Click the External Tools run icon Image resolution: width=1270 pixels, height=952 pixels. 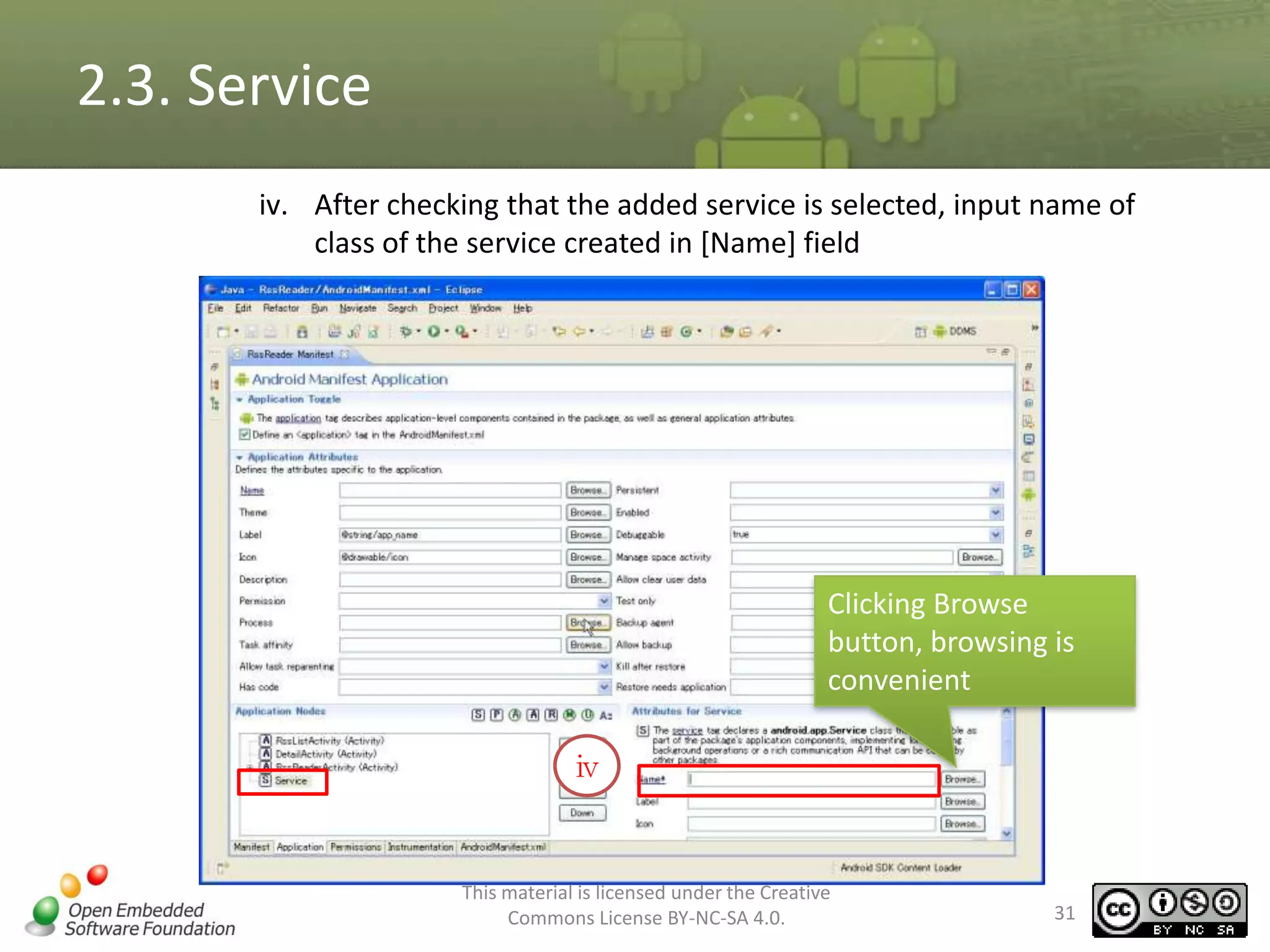[x=461, y=332]
